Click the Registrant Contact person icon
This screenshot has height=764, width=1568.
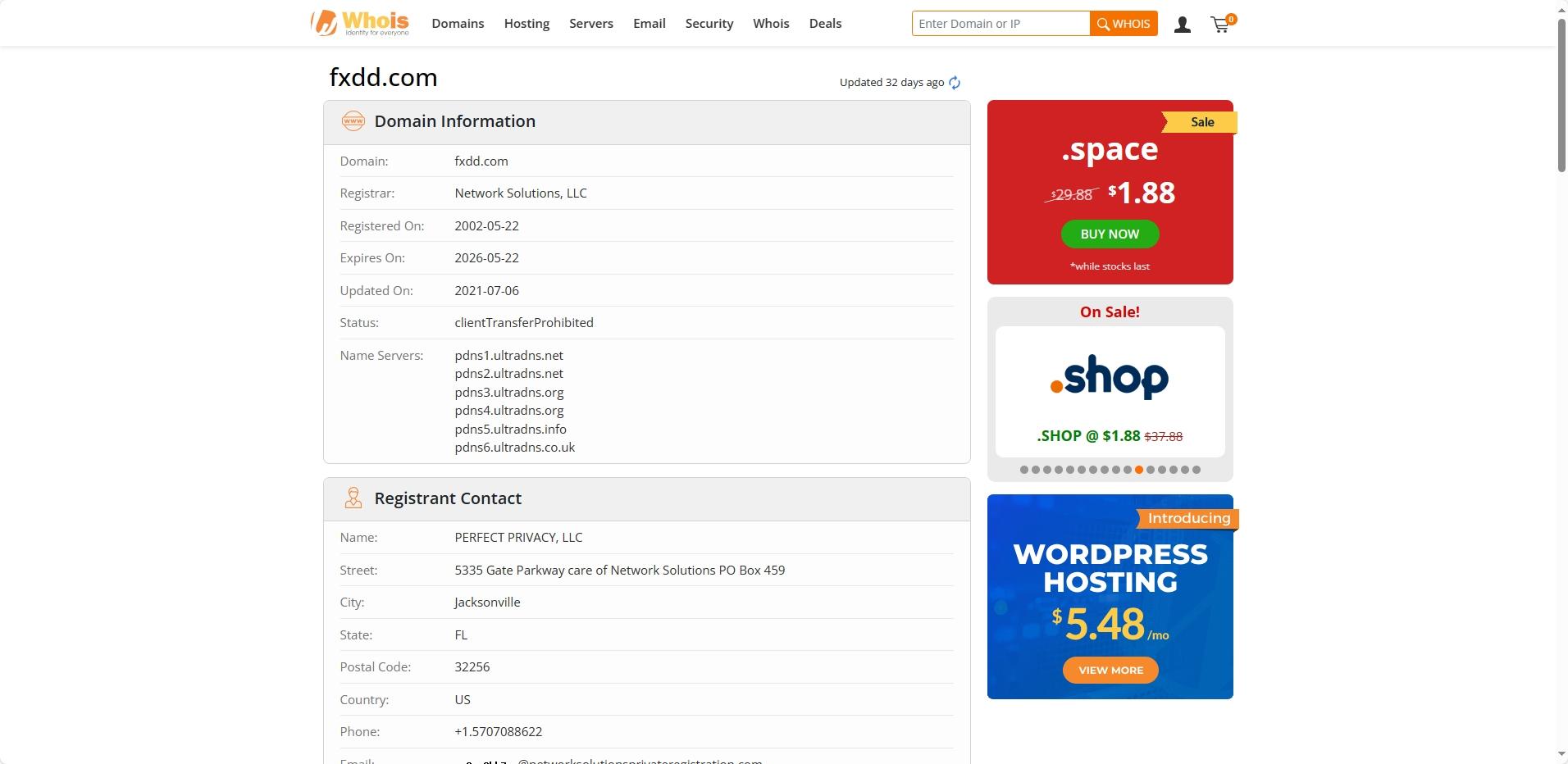[353, 498]
